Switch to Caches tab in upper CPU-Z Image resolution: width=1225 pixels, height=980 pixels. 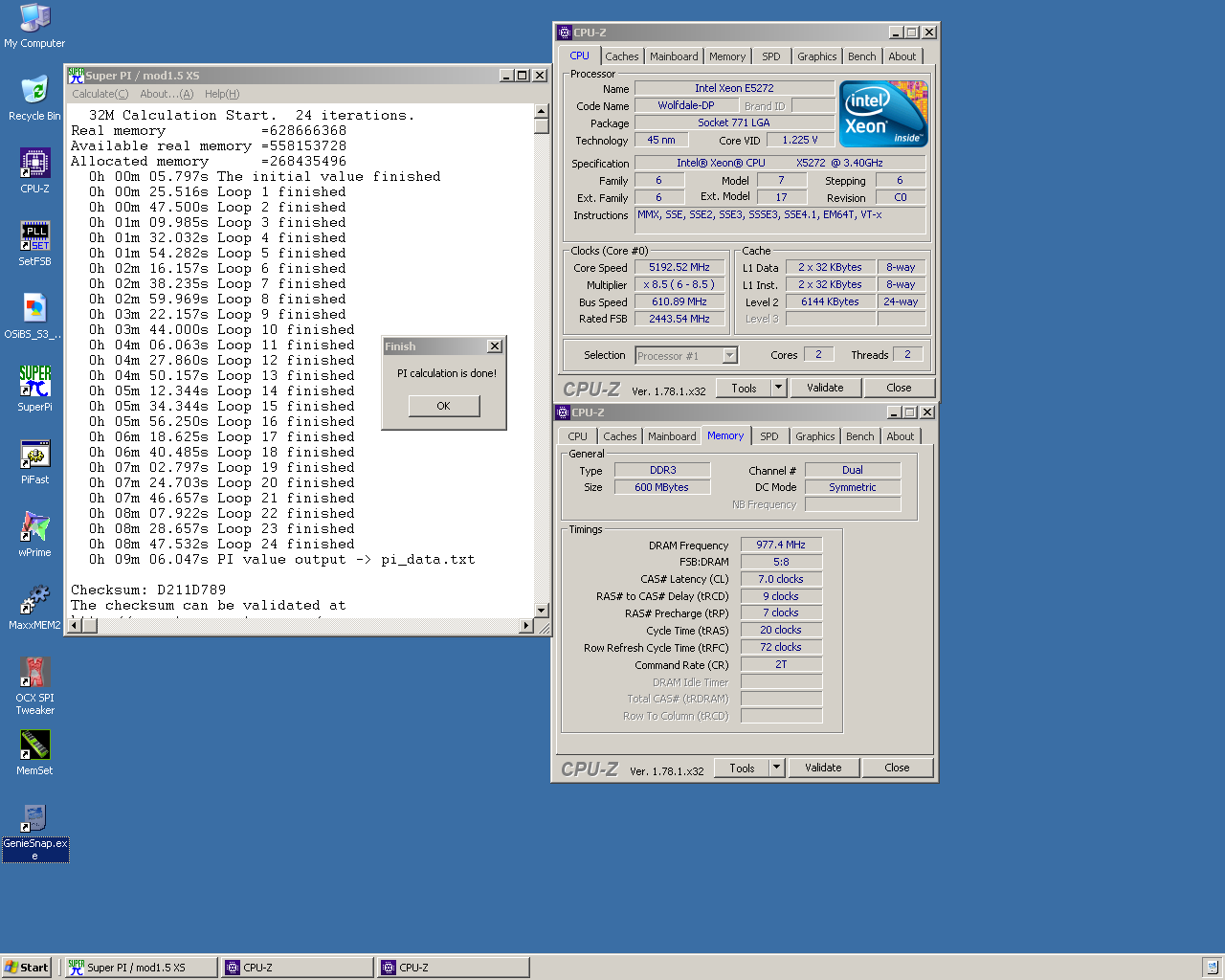tap(621, 56)
